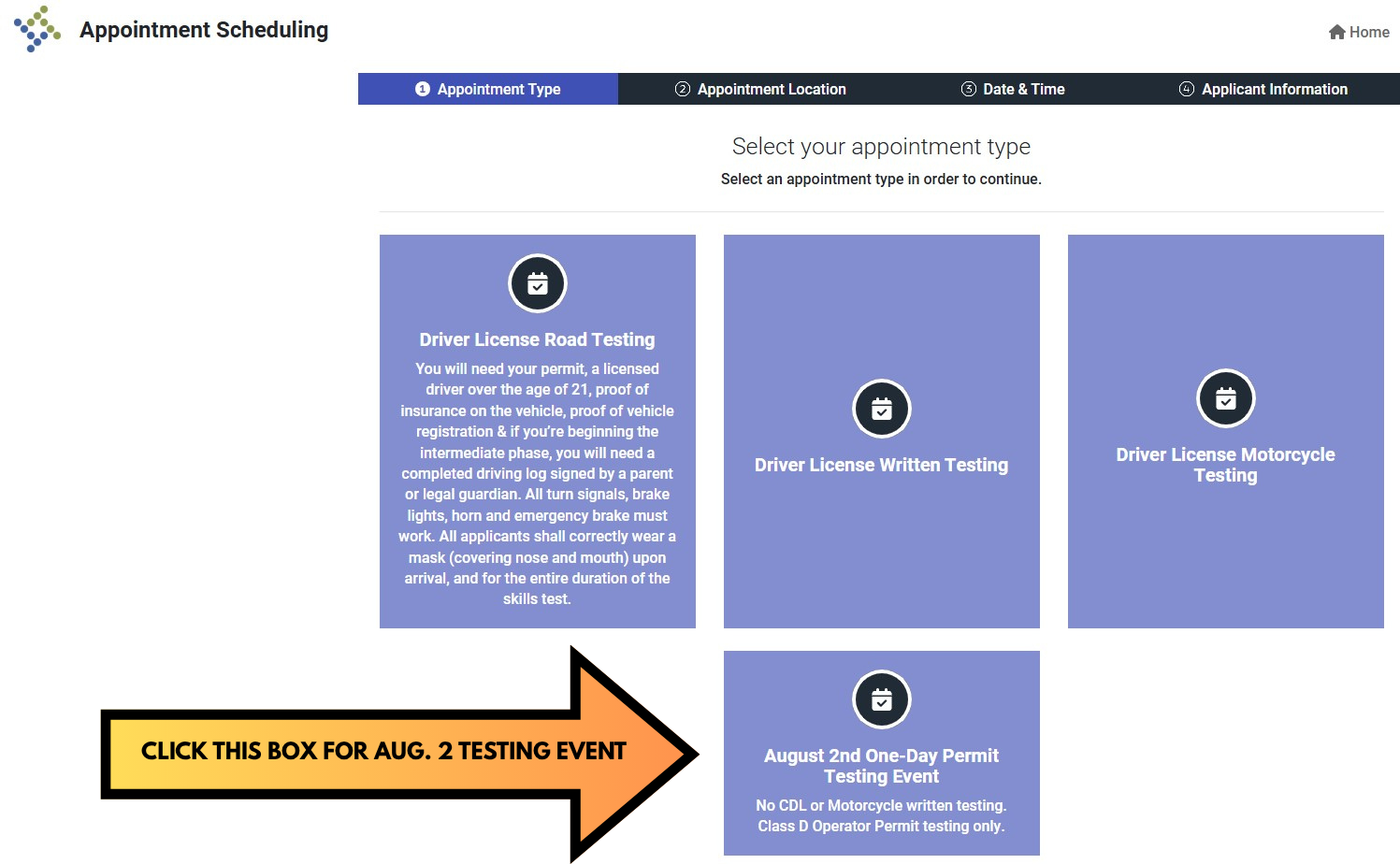Viewport: 1400px width, 864px height.
Task: Pick Driver License Motorcycle Testing
Action: [x=1225, y=465]
